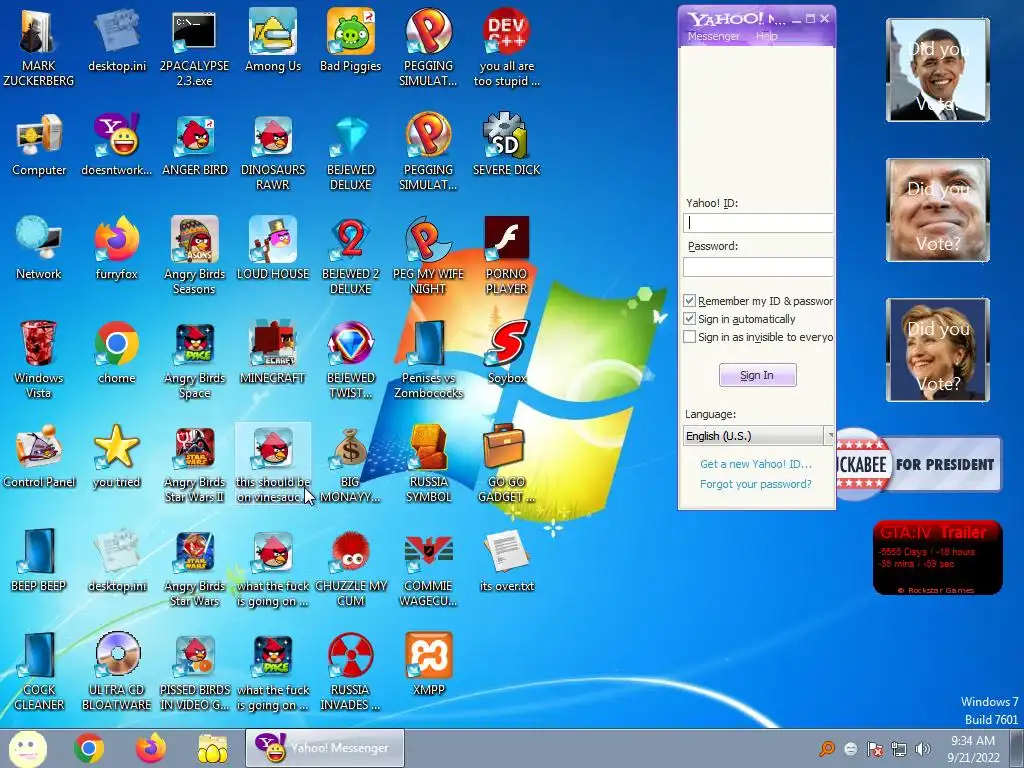Select the DINOSAURS RAWR icon

[273, 152]
